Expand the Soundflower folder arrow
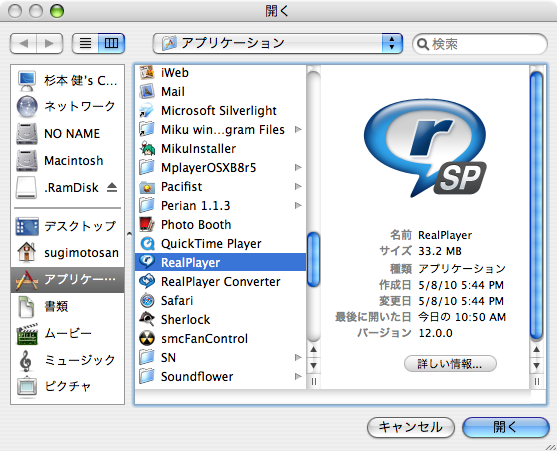Image resolution: width=557 pixels, height=451 pixels. tap(298, 376)
